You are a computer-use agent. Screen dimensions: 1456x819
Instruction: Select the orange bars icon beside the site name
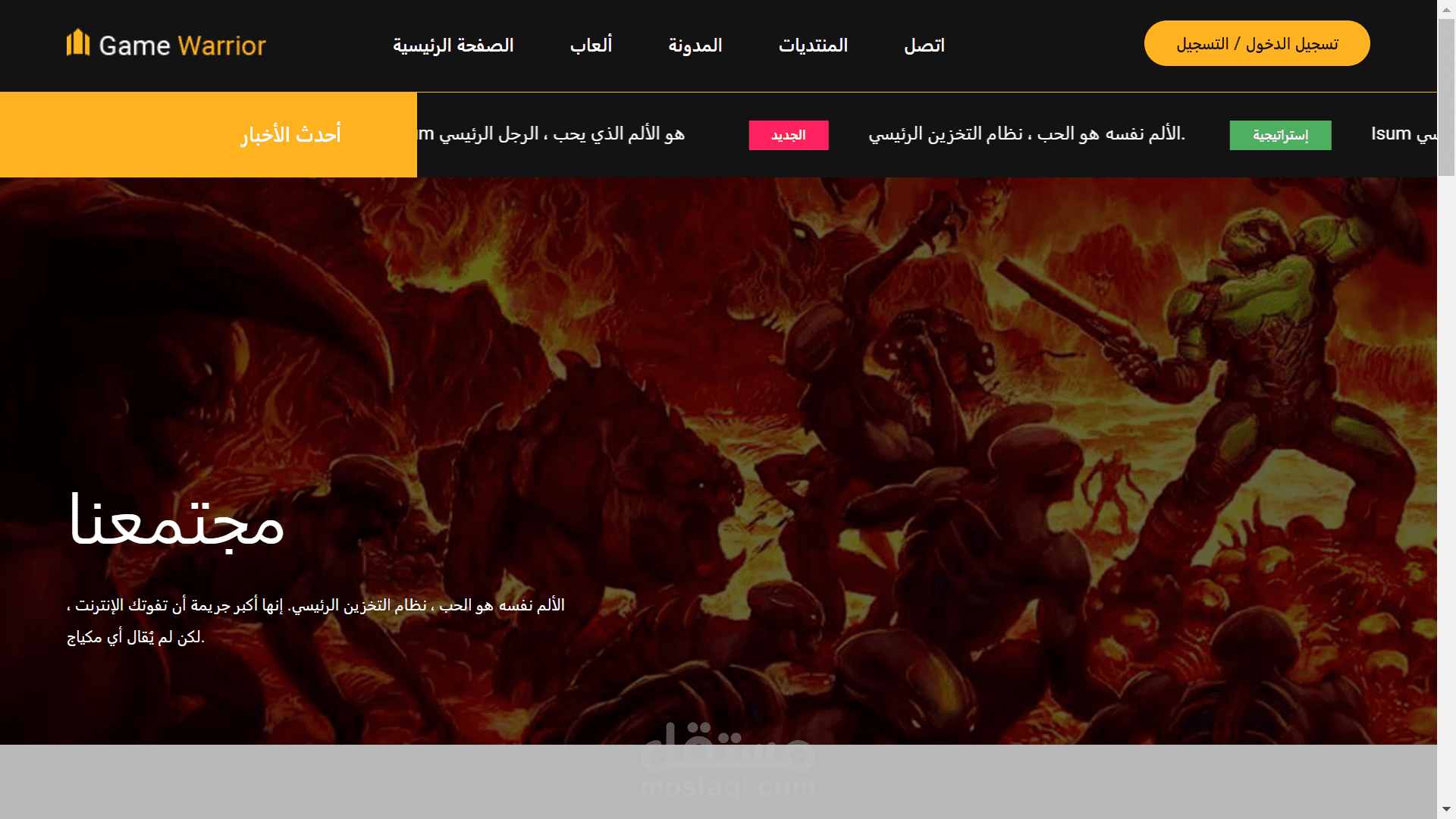80,43
